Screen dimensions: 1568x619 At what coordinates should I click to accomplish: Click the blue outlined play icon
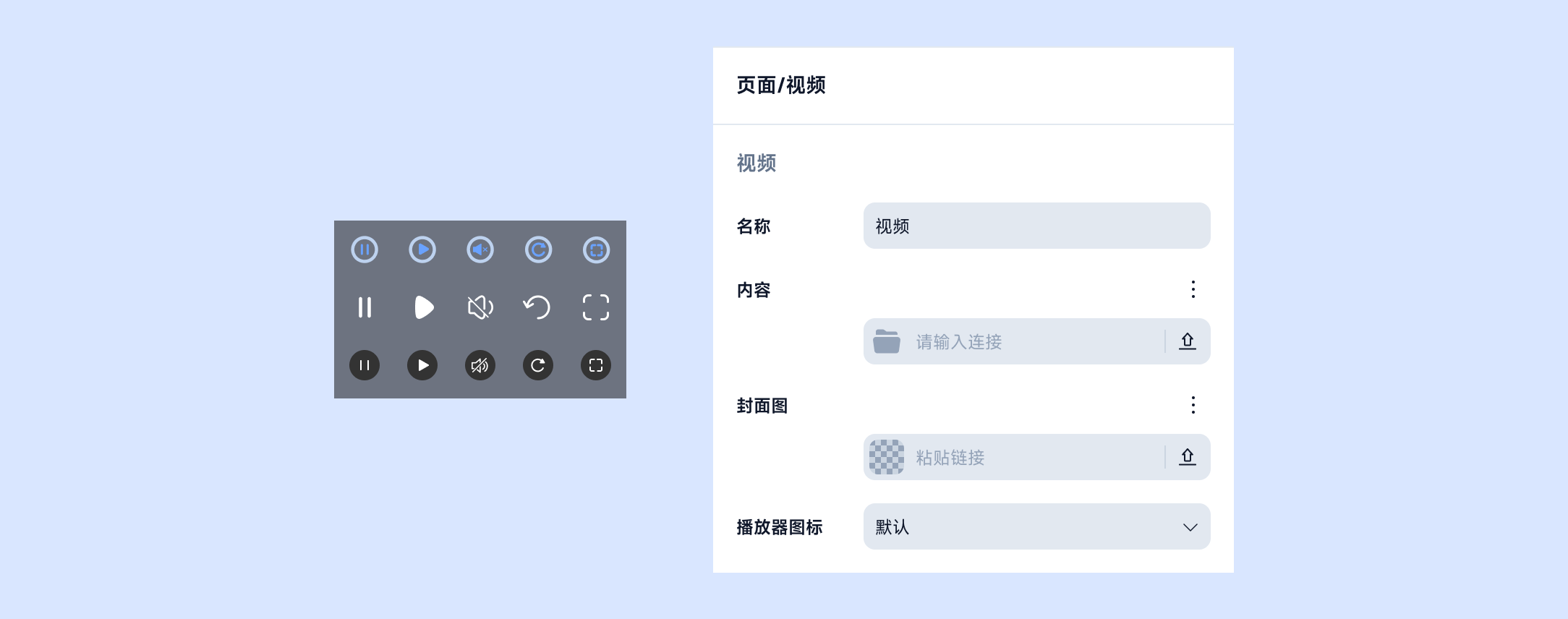422,250
